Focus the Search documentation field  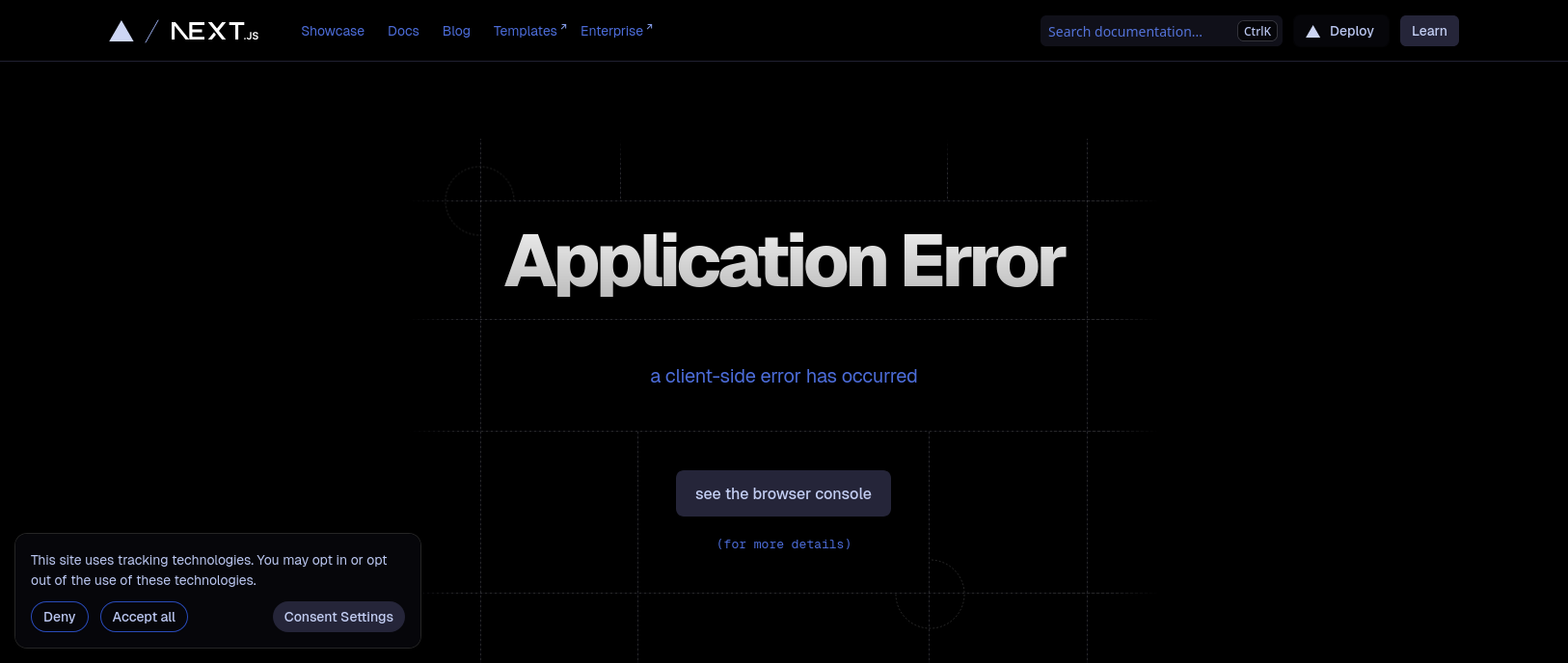click(1138, 32)
